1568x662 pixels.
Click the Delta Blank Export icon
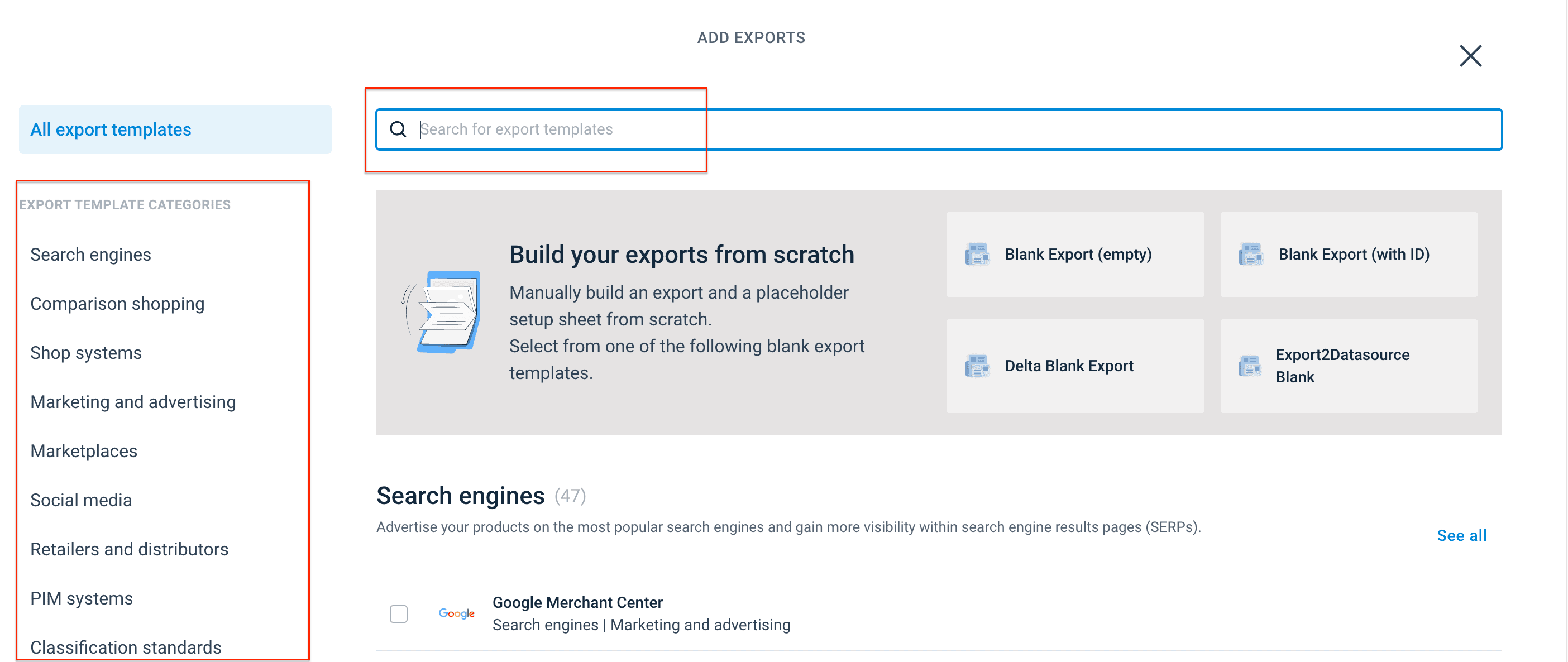[977, 366]
